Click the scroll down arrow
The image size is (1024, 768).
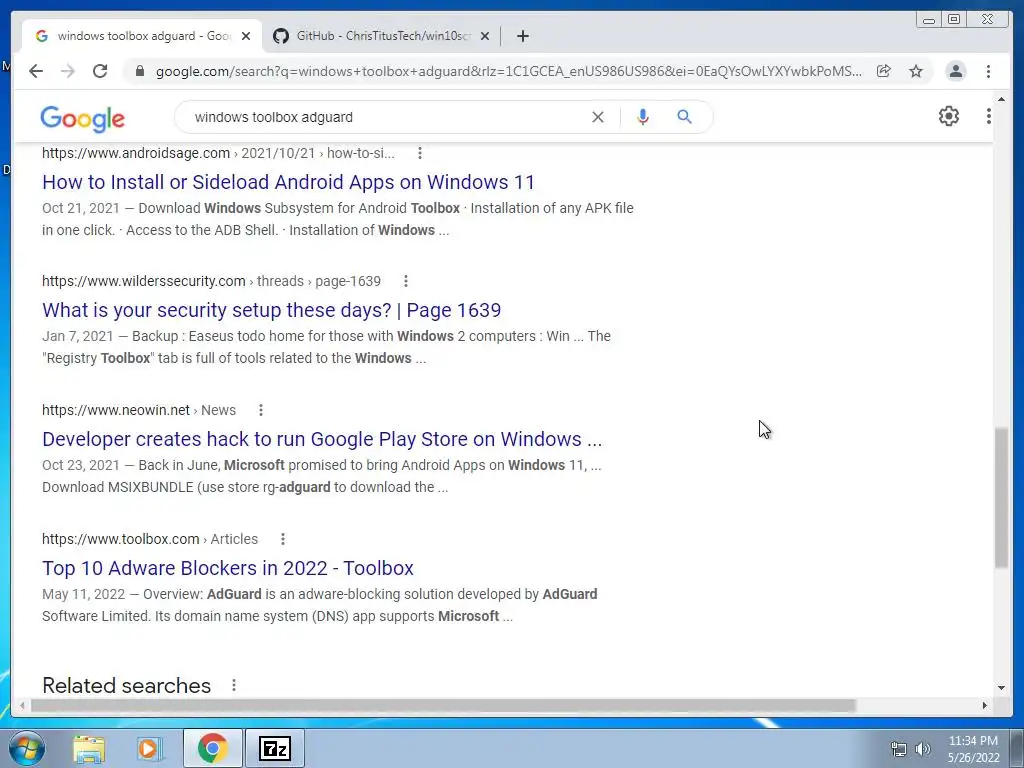(x=1001, y=687)
